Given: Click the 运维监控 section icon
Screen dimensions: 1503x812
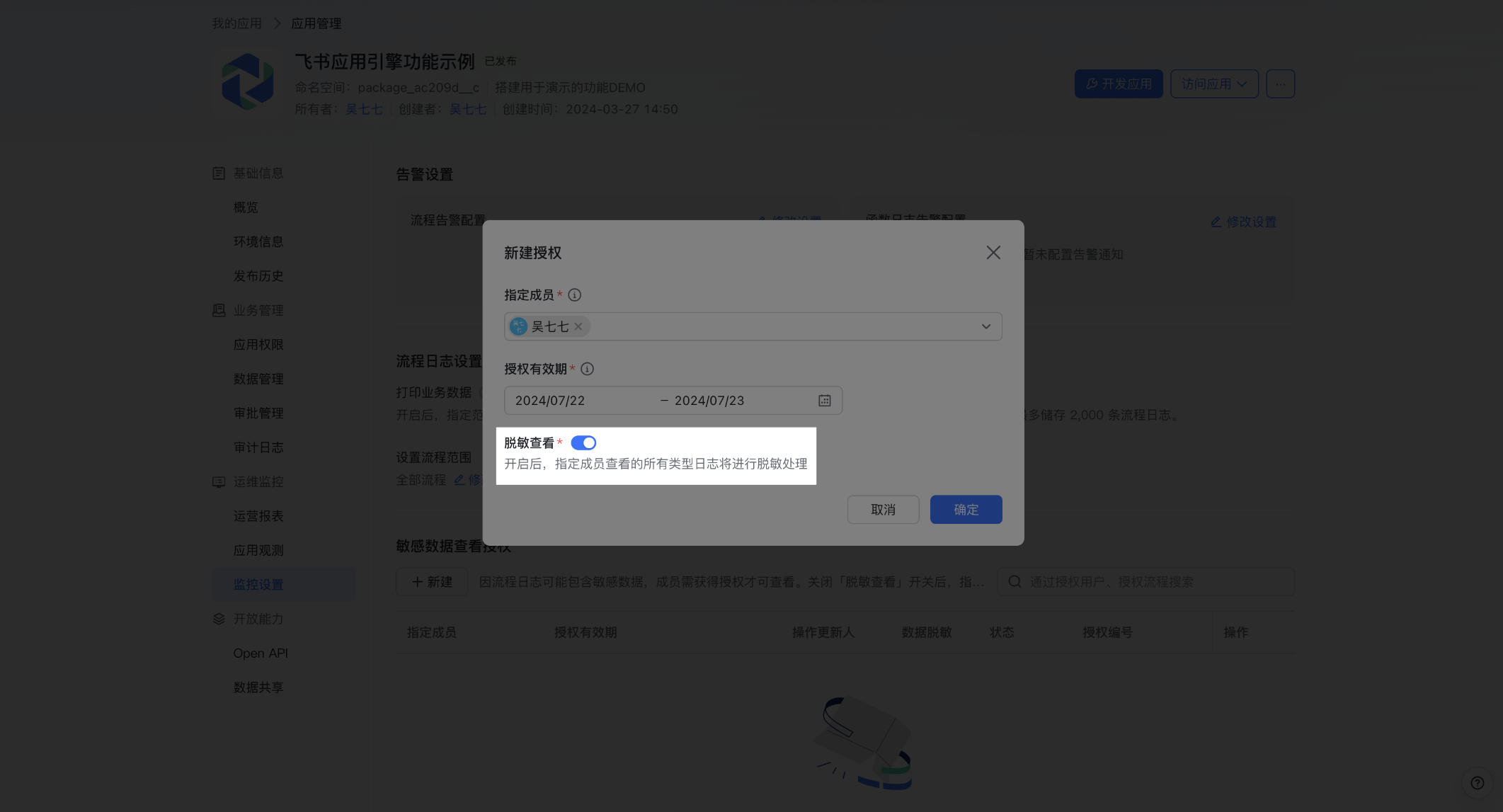Looking at the screenshot, I should click(219, 482).
